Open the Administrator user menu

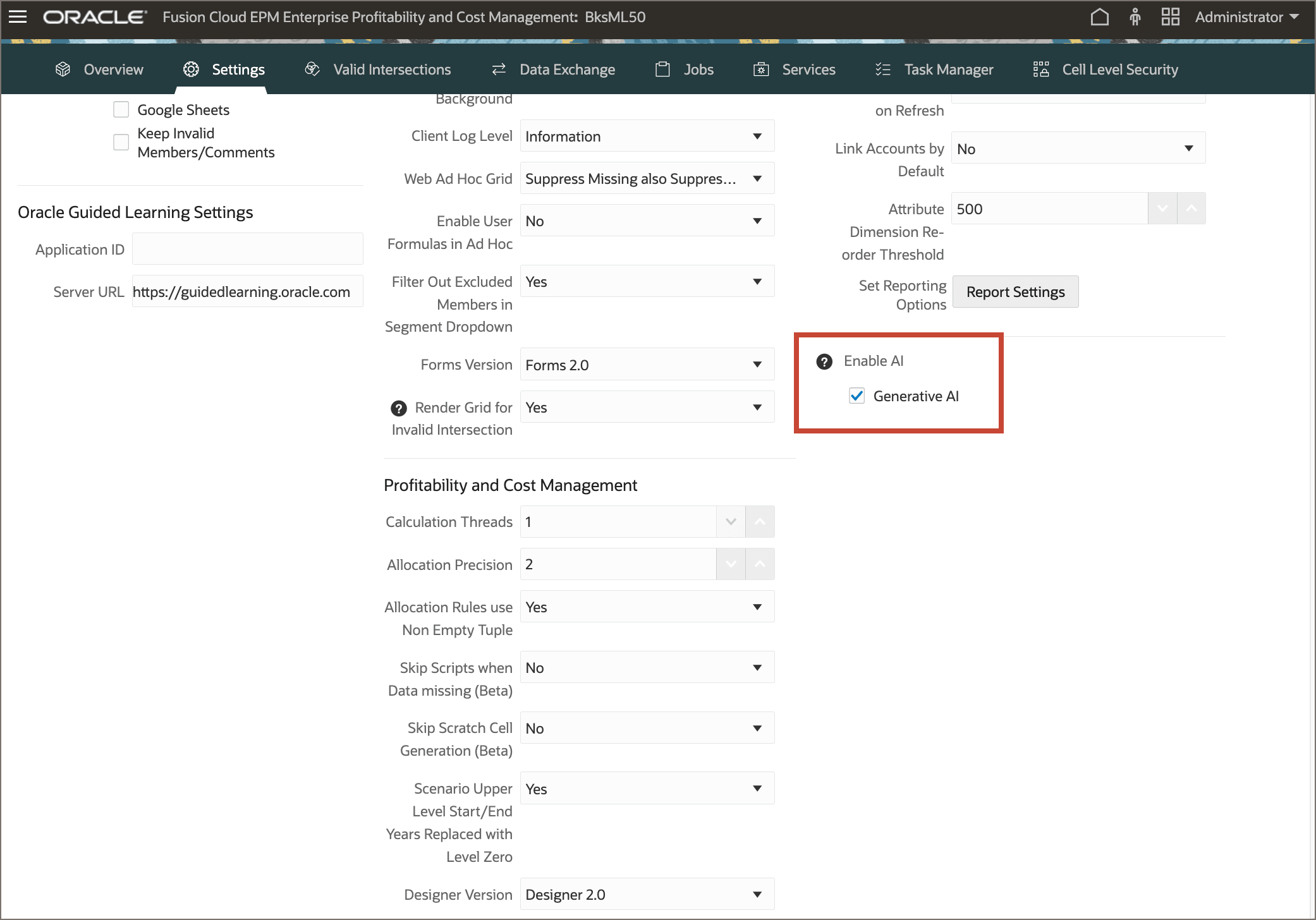[x=1245, y=16]
